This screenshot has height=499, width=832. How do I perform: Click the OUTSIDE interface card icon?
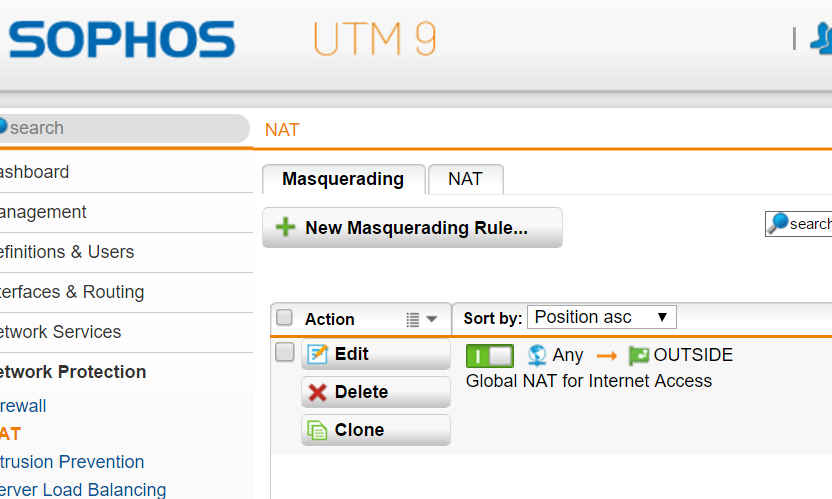coord(639,355)
